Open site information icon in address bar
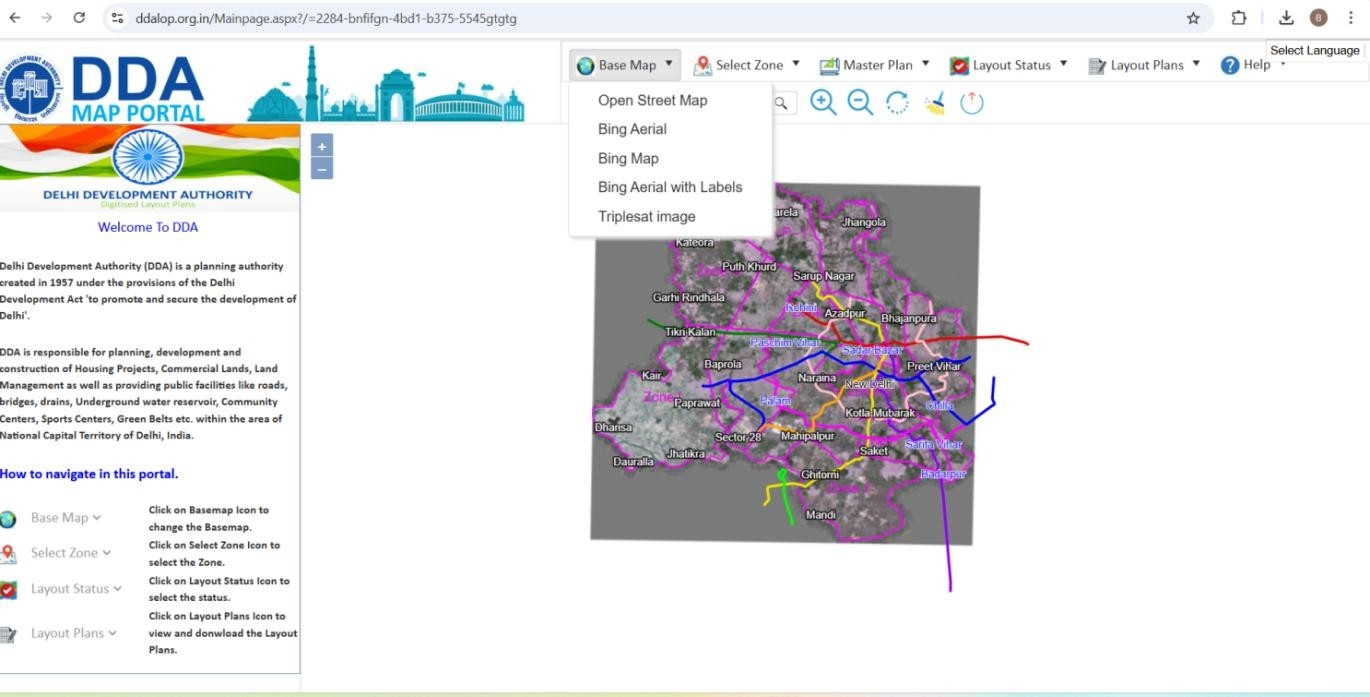This screenshot has height=697, width=1370. (x=118, y=18)
